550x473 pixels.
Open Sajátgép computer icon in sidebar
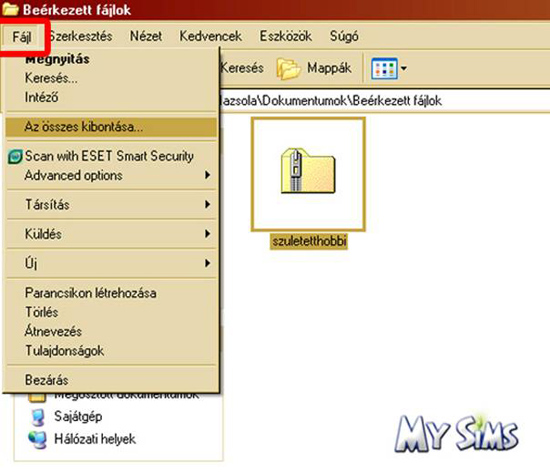click(x=38, y=417)
